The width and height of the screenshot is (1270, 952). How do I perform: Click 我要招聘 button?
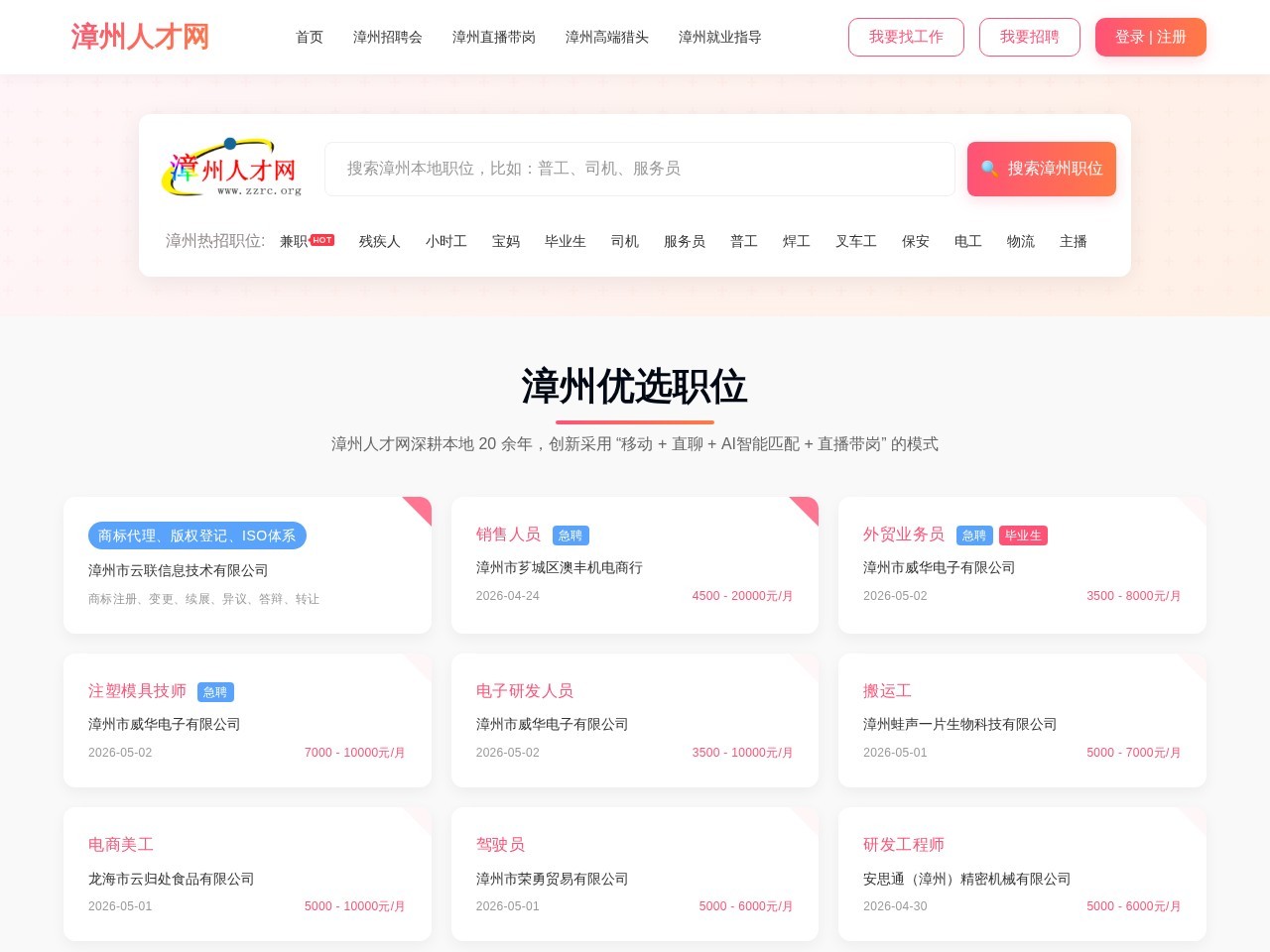(1030, 37)
